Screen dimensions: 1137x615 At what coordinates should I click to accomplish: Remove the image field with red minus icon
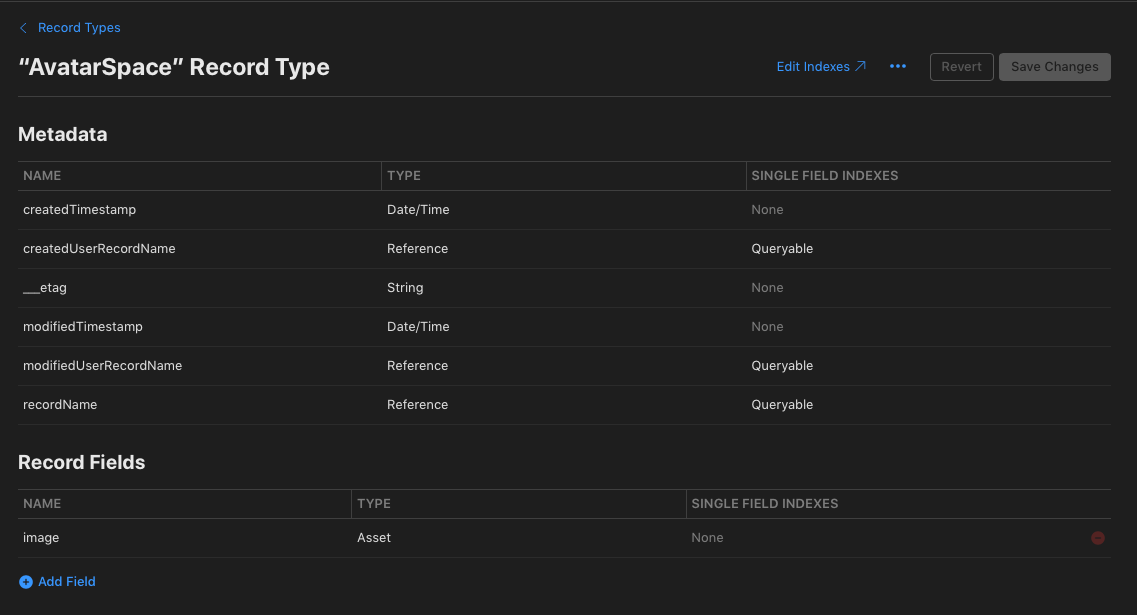1098,538
